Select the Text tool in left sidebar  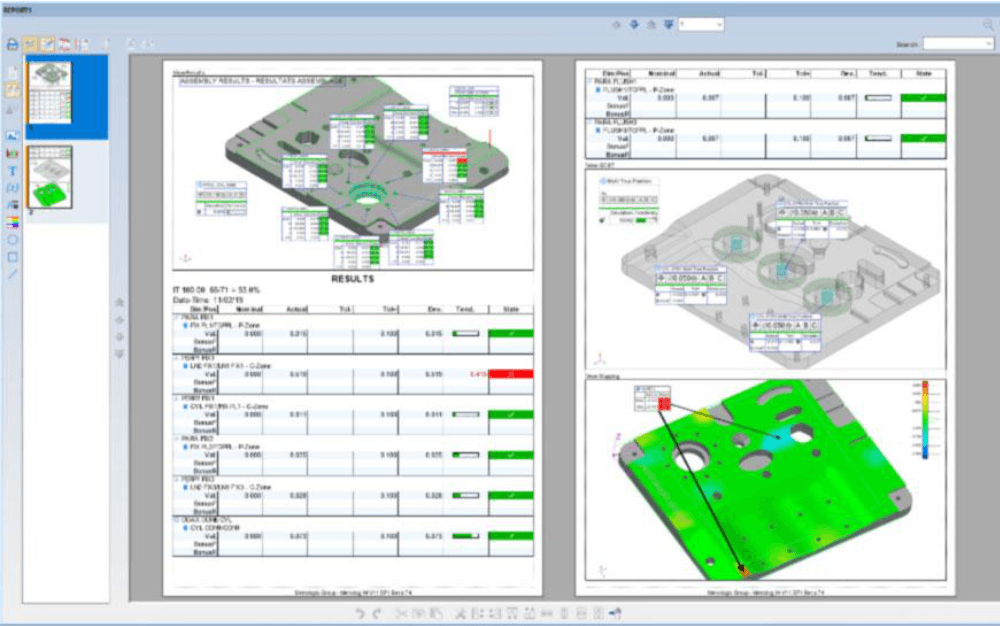(x=12, y=171)
